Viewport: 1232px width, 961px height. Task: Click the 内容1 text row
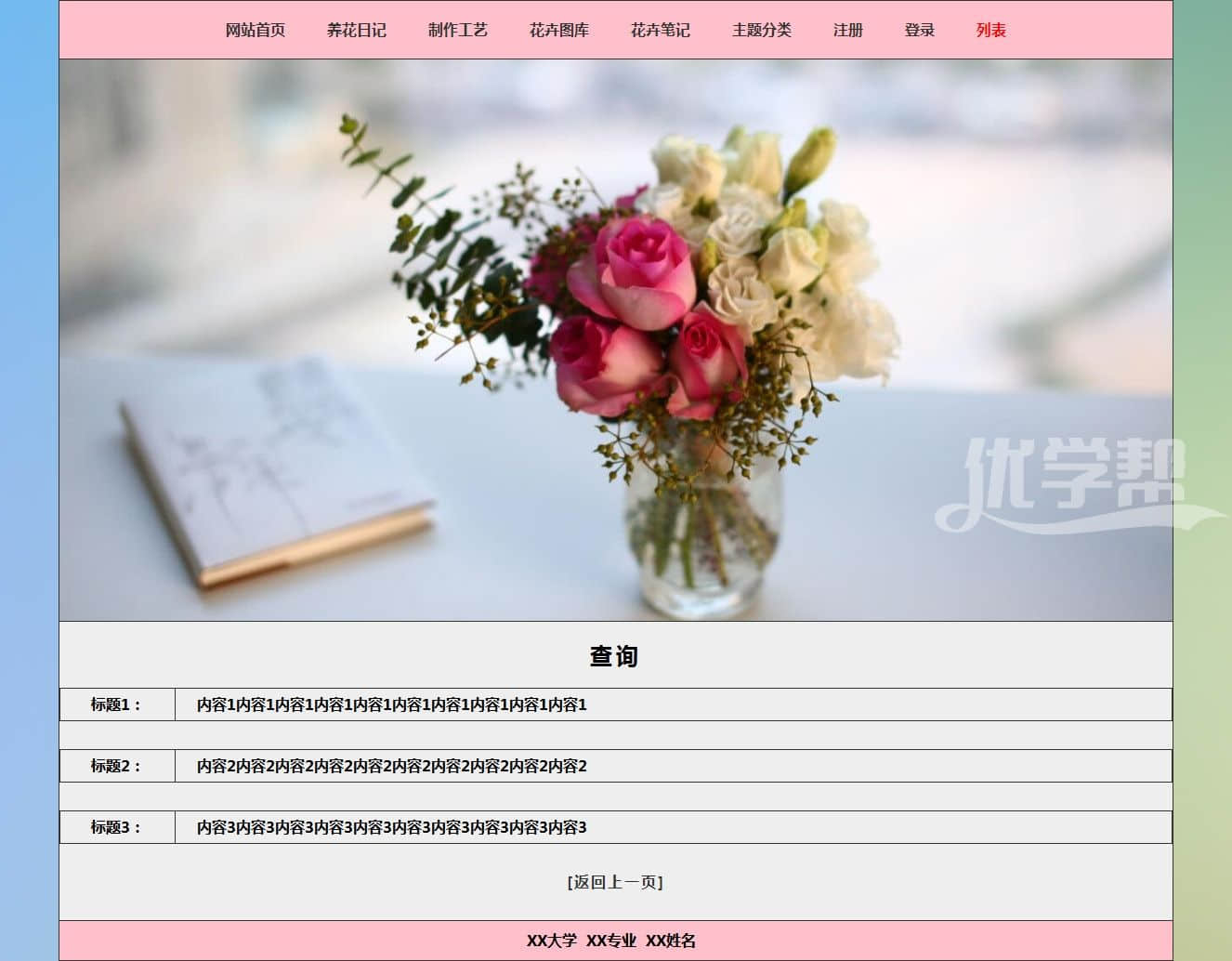click(391, 704)
